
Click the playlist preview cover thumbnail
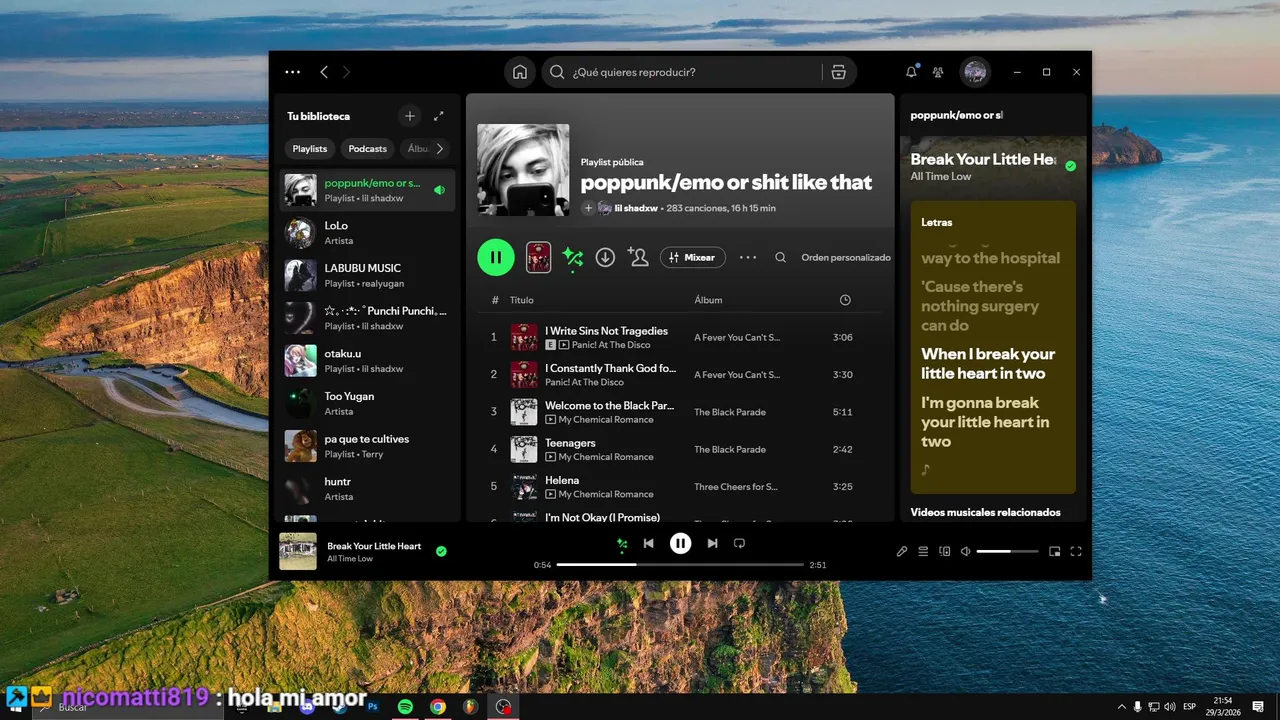click(538, 257)
